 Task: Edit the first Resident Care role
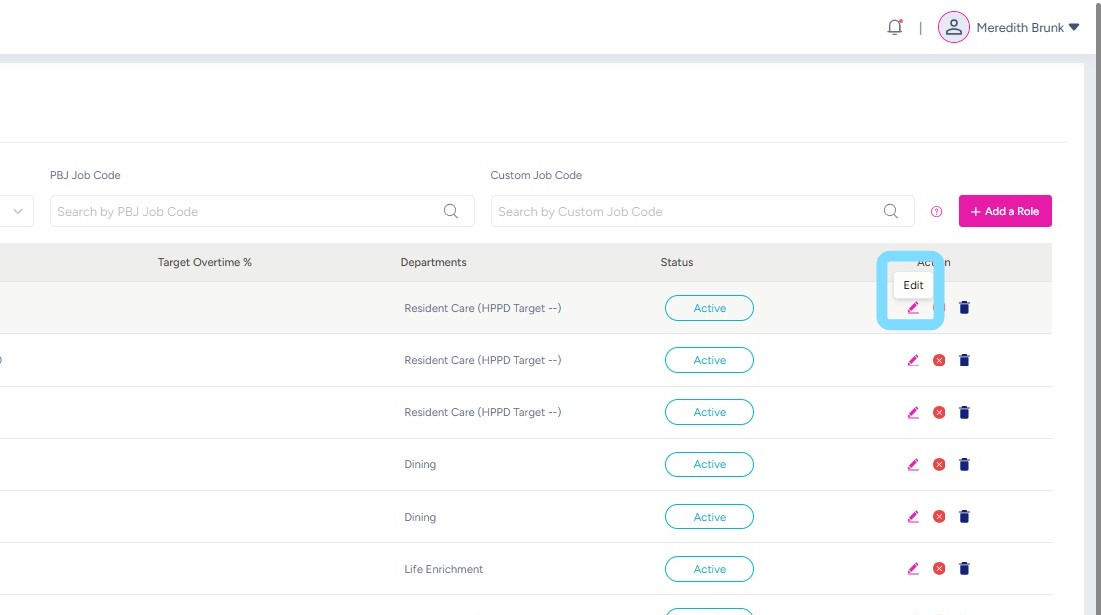(x=913, y=308)
